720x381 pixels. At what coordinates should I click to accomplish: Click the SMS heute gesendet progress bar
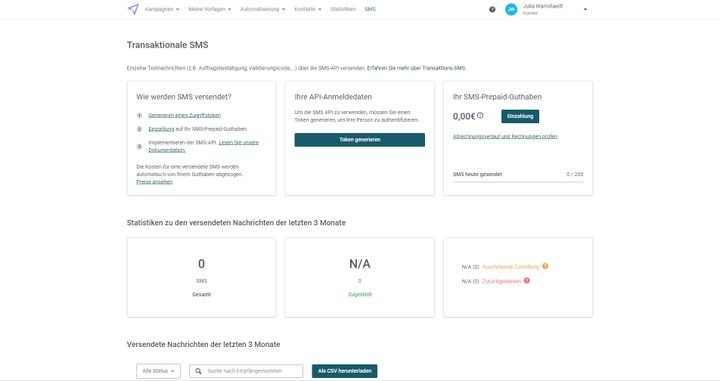(x=518, y=182)
